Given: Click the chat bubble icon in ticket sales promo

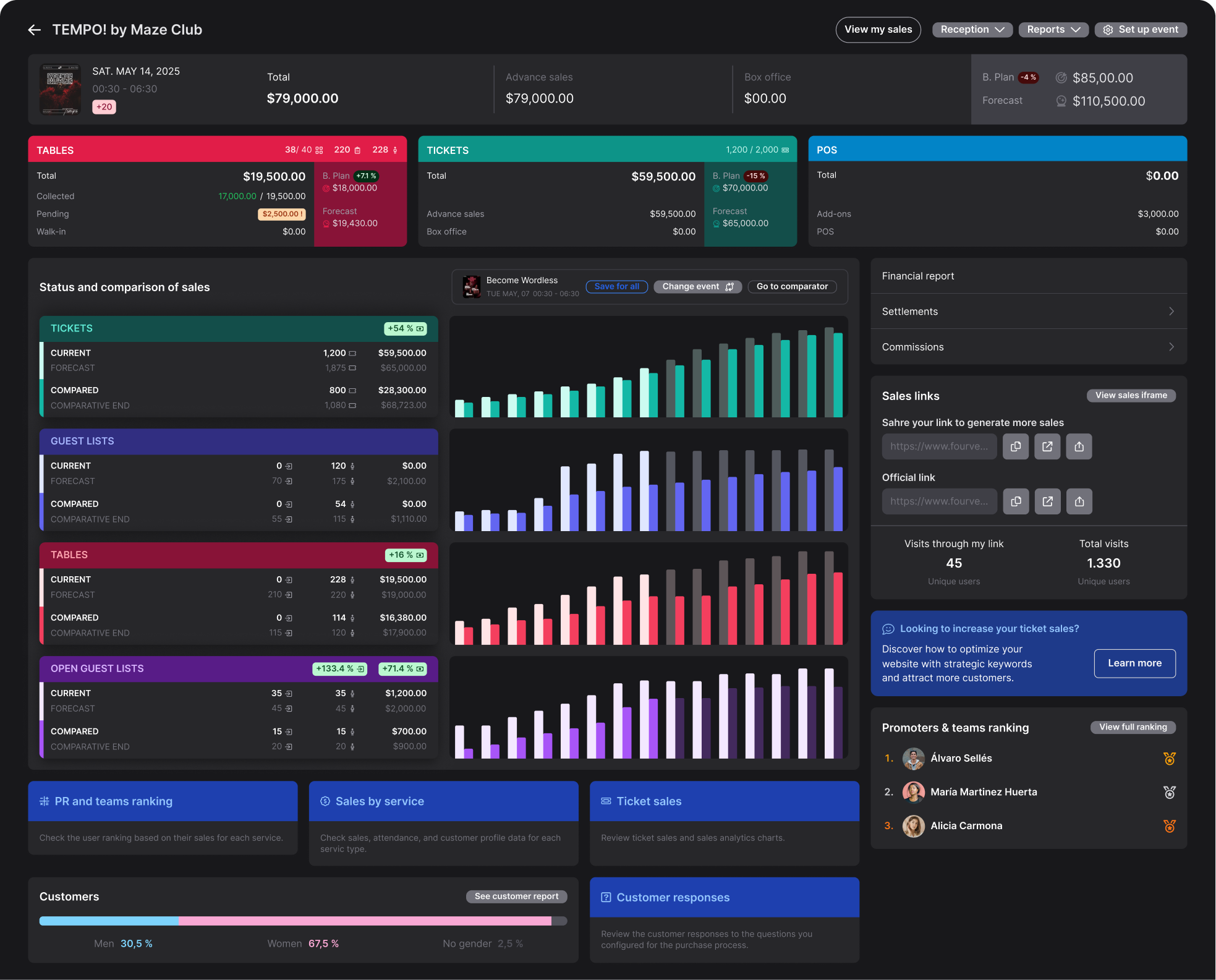Looking at the screenshot, I should click(x=888, y=629).
